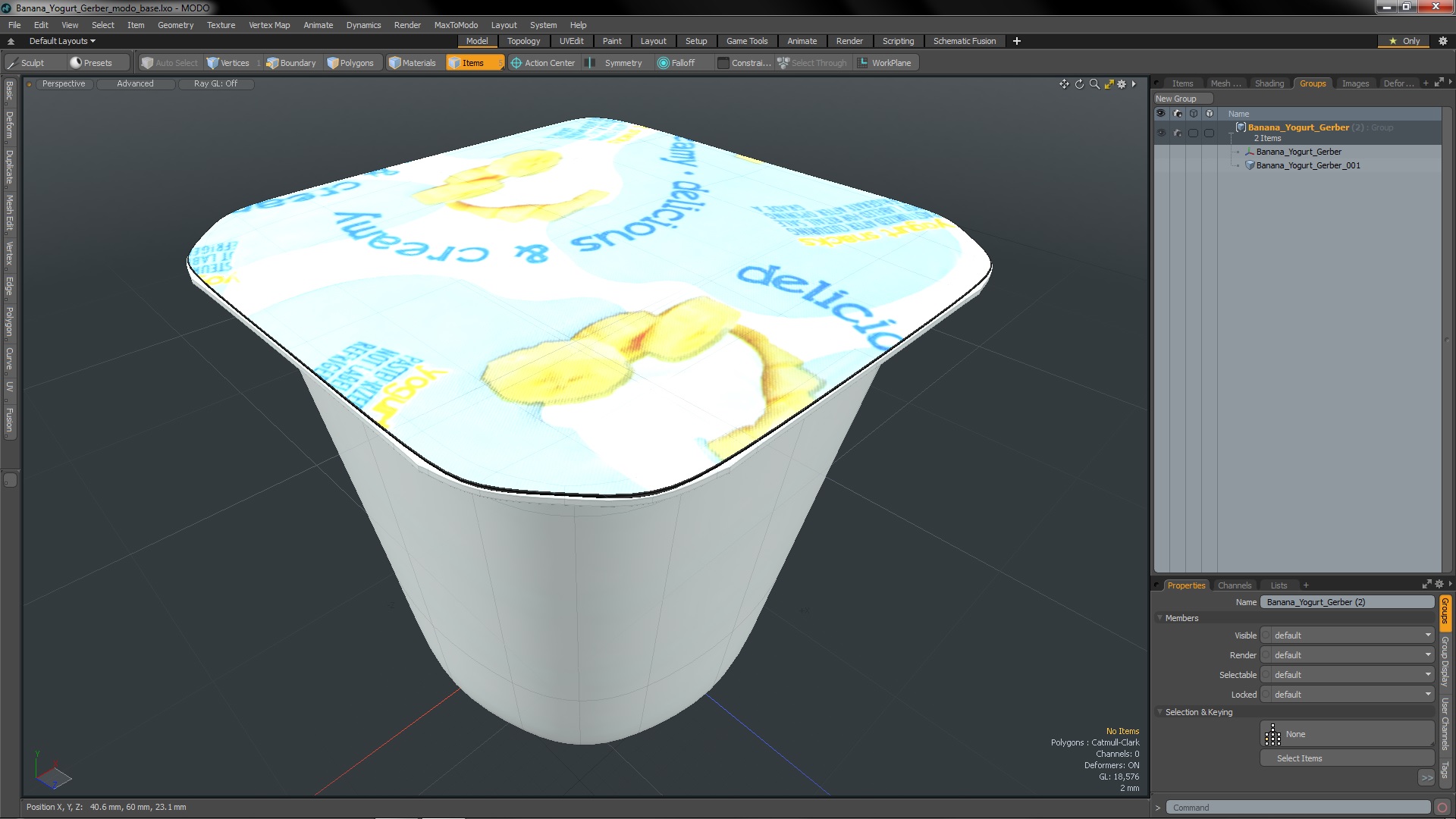
Task: Toggle the third column checkbox of the group
Action: point(1193,133)
